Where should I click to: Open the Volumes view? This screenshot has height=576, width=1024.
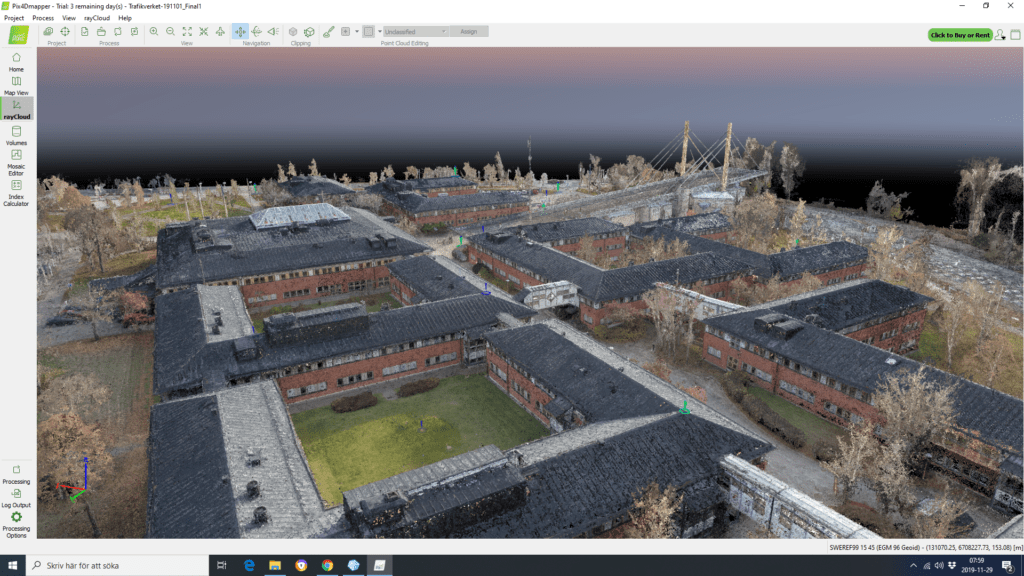pos(16,135)
